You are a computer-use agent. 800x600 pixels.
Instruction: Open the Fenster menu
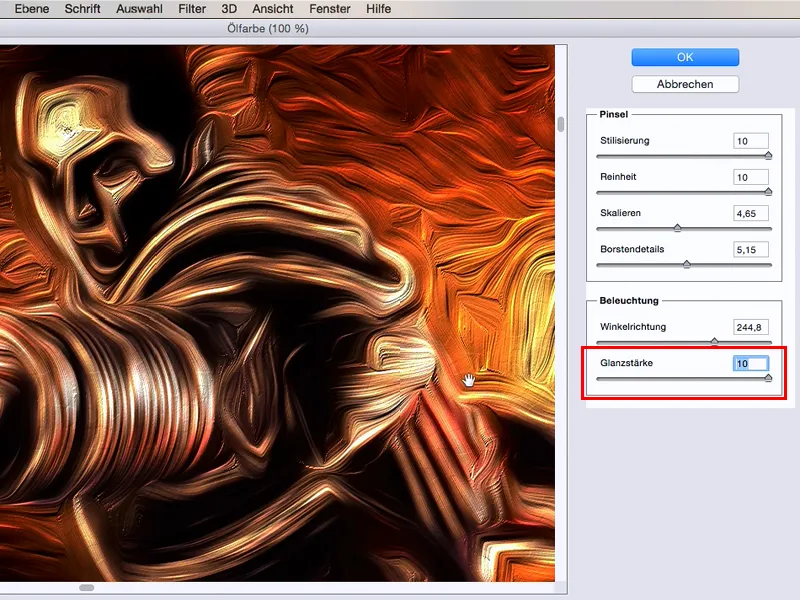click(x=328, y=9)
